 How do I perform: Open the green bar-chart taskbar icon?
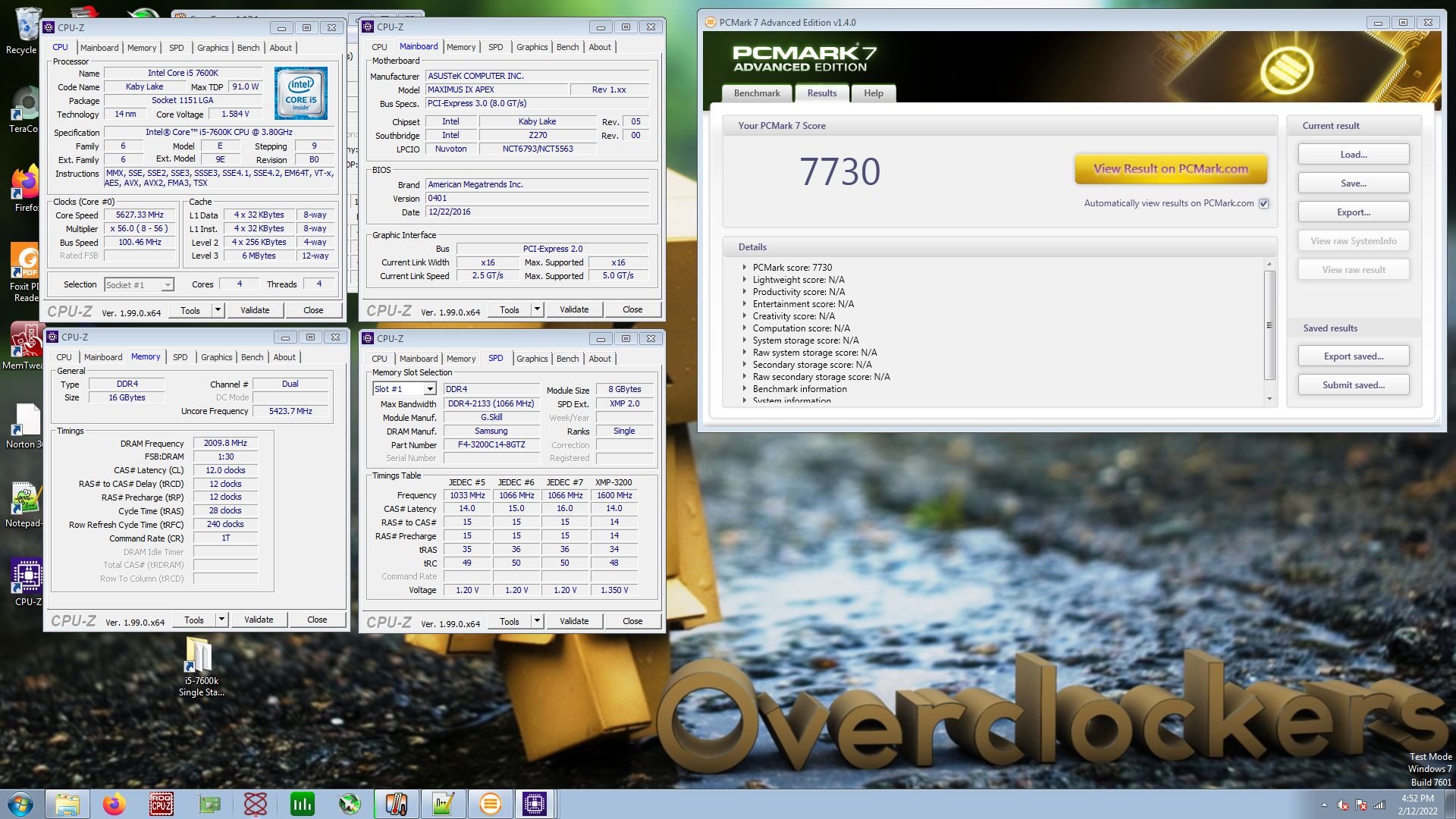[x=303, y=804]
